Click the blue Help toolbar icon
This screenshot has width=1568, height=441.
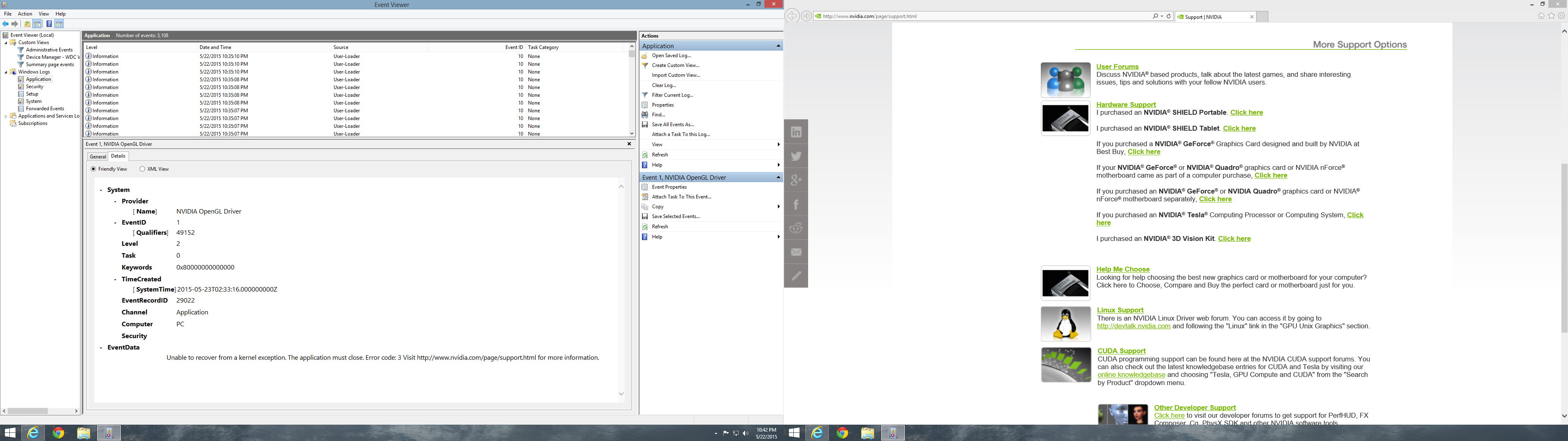(49, 24)
